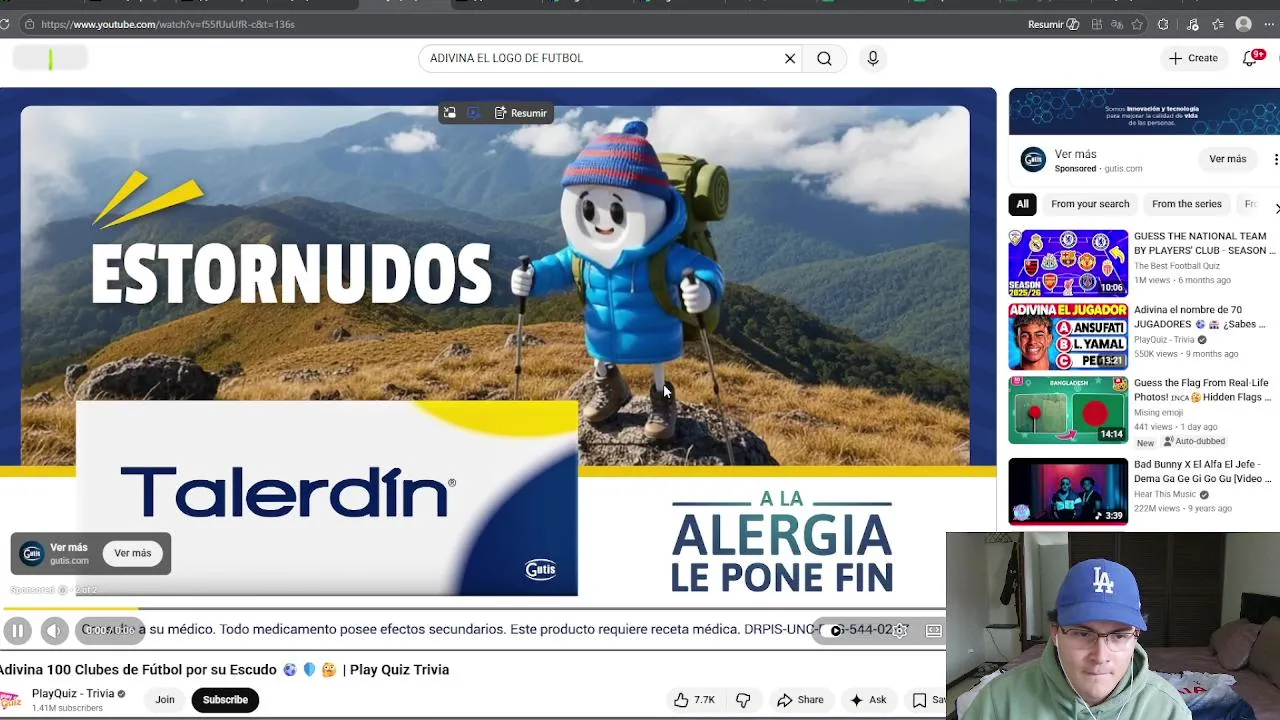The height and width of the screenshot is (720, 1280).
Task: Click Guess the Flag From Real-Life title
Action: (x=1202, y=390)
